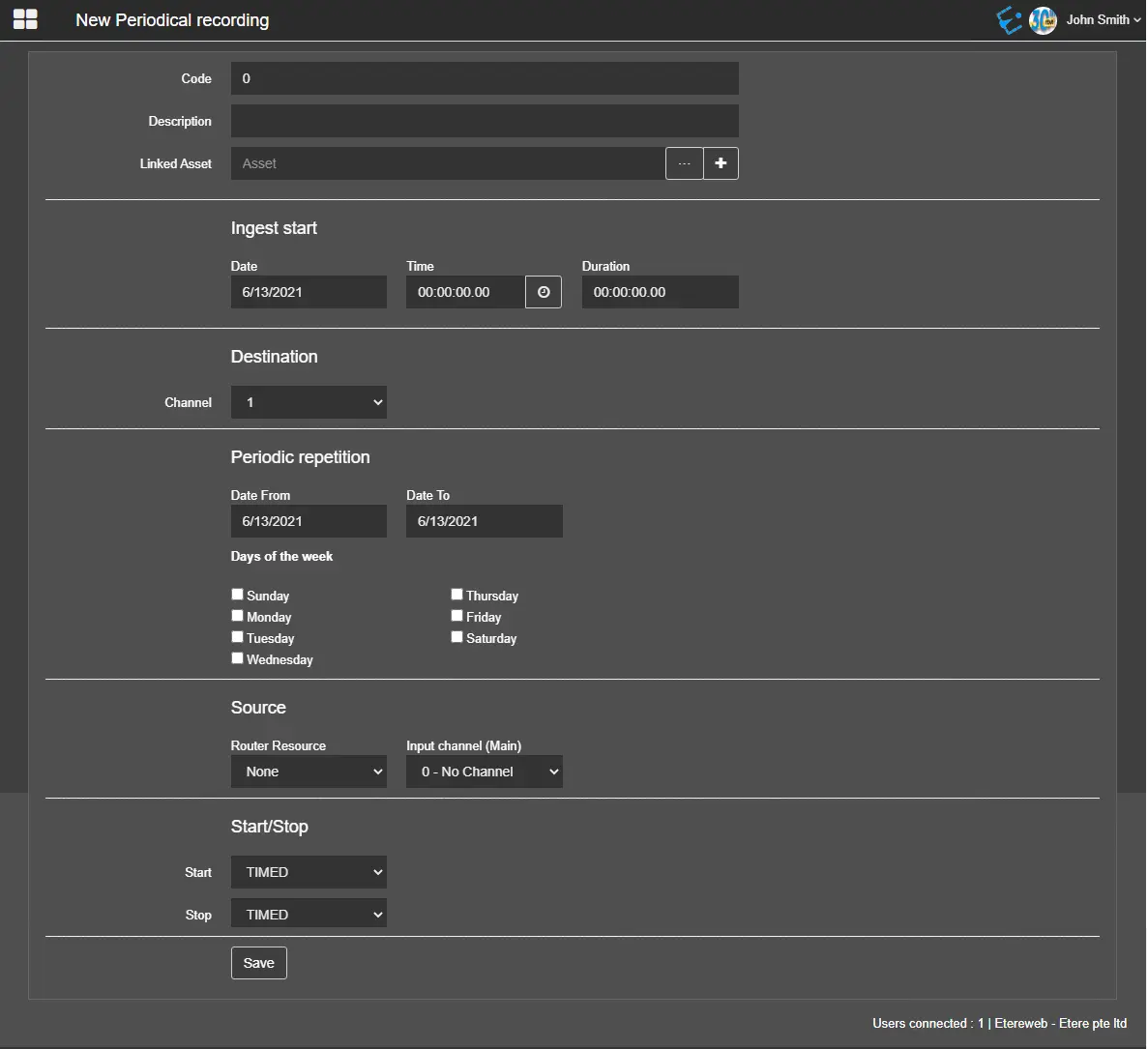Check the Friday checkbox

click(457, 616)
